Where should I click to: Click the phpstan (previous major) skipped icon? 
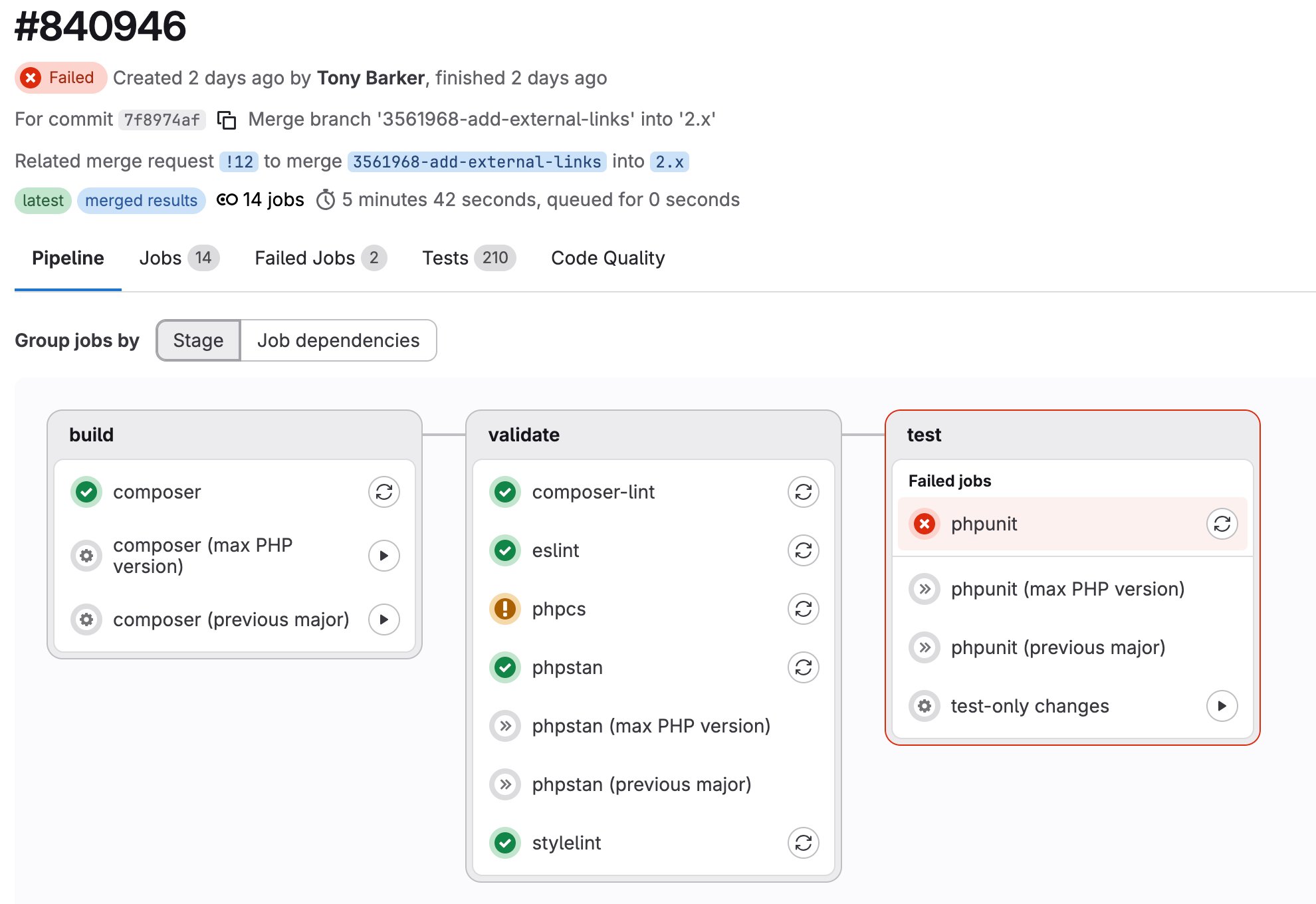point(505,784)
